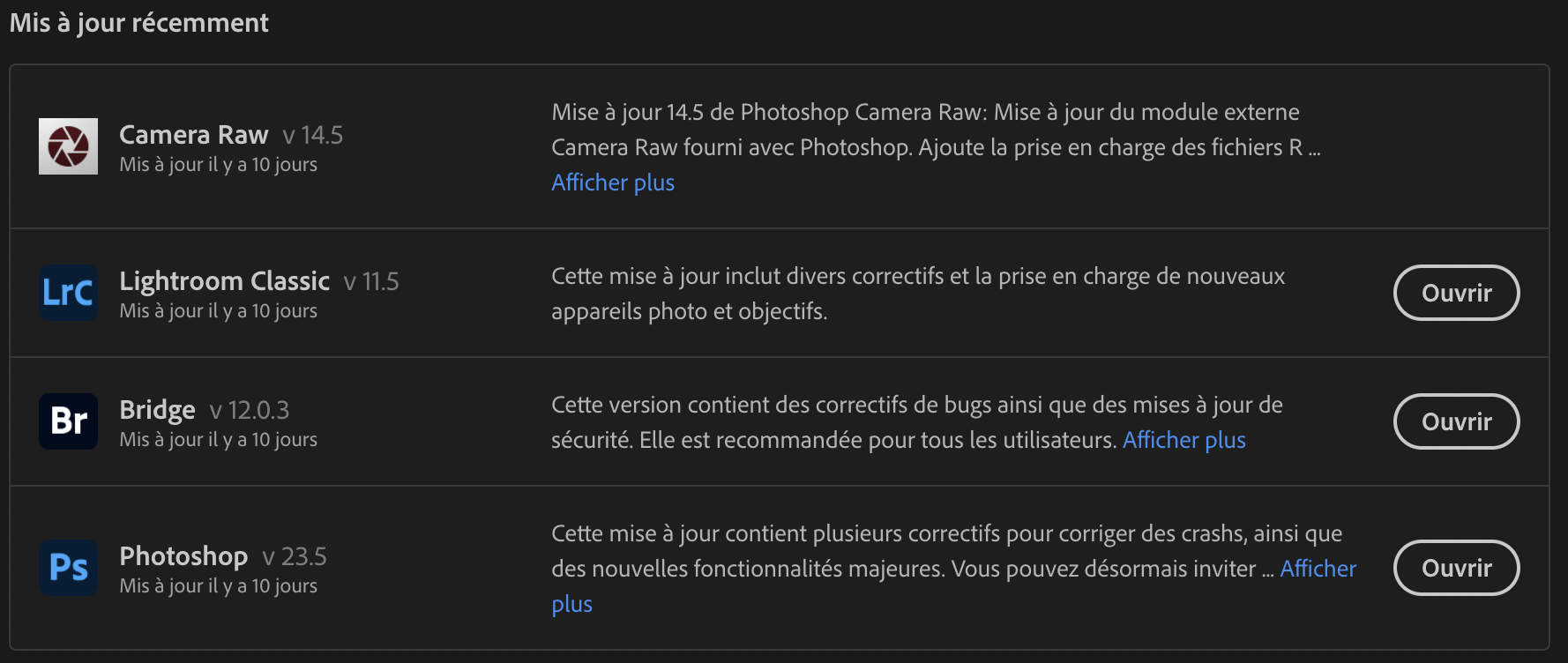The width and height of the screenshot is (1568, 663).
Task: Select the Camera Raw app name
Action: (x=194, y=135)
